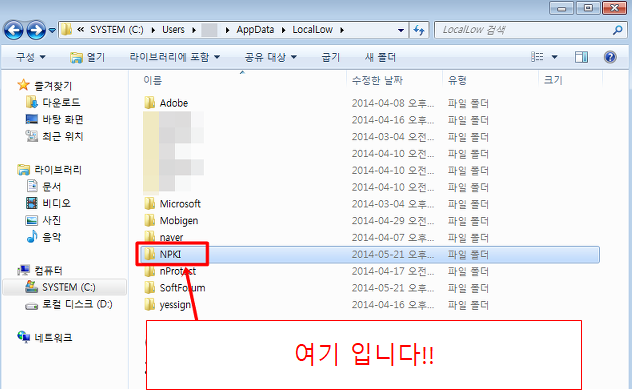Sort by 수정한 날짜 column header
Viewport: 632px width, 390px height.
(x=377, y=80)
